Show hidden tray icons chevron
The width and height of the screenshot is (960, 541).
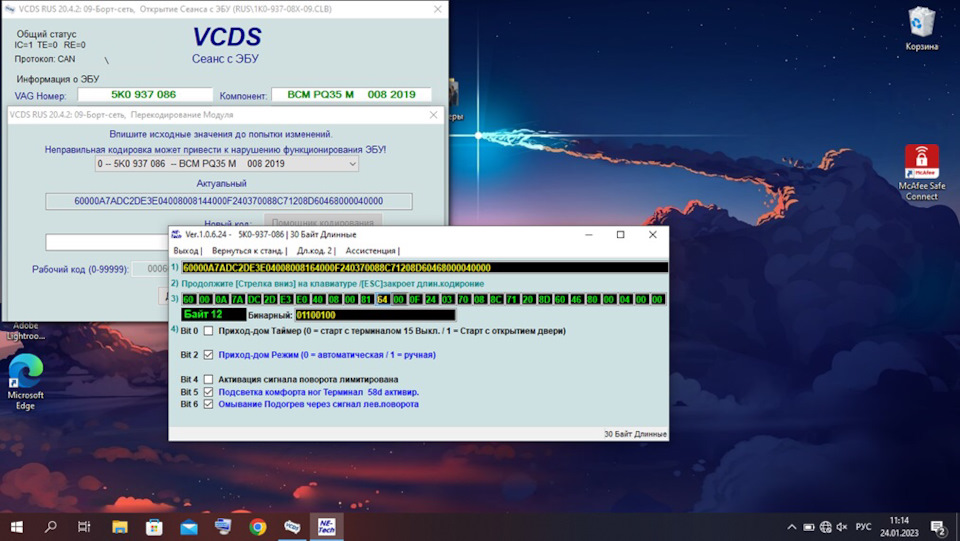pyautogui.click(x=792, y=527)
